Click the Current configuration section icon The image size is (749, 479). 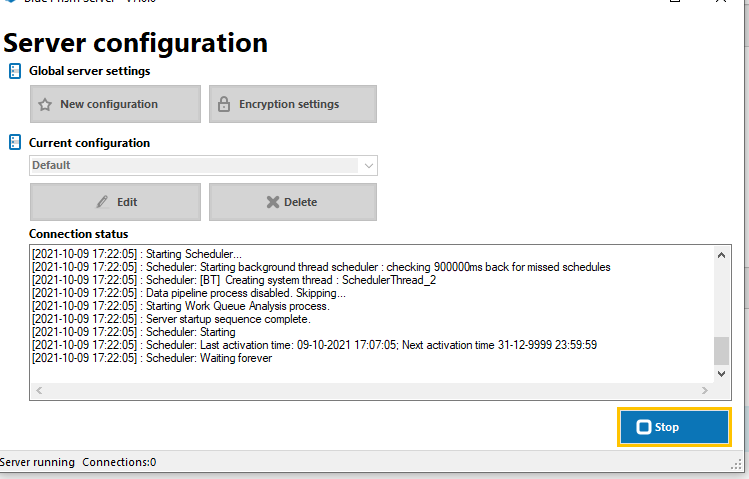pyautogui.click(x=15, y=142)
